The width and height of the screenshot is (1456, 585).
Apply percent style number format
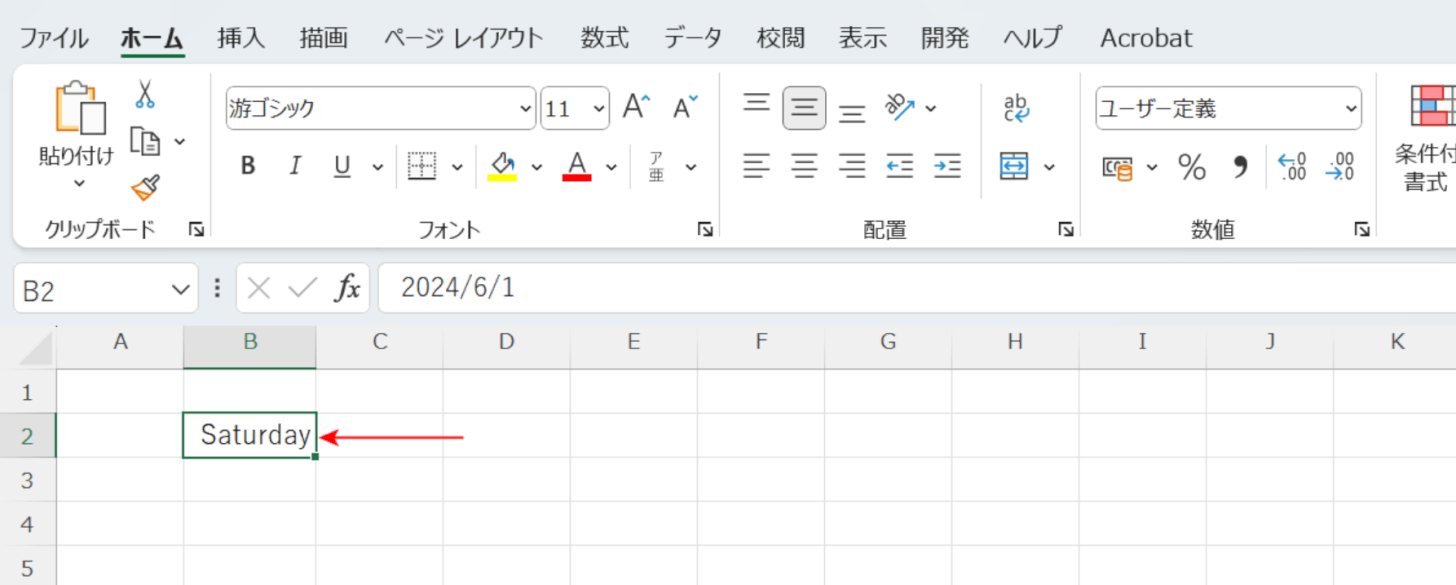[1191, 167]
